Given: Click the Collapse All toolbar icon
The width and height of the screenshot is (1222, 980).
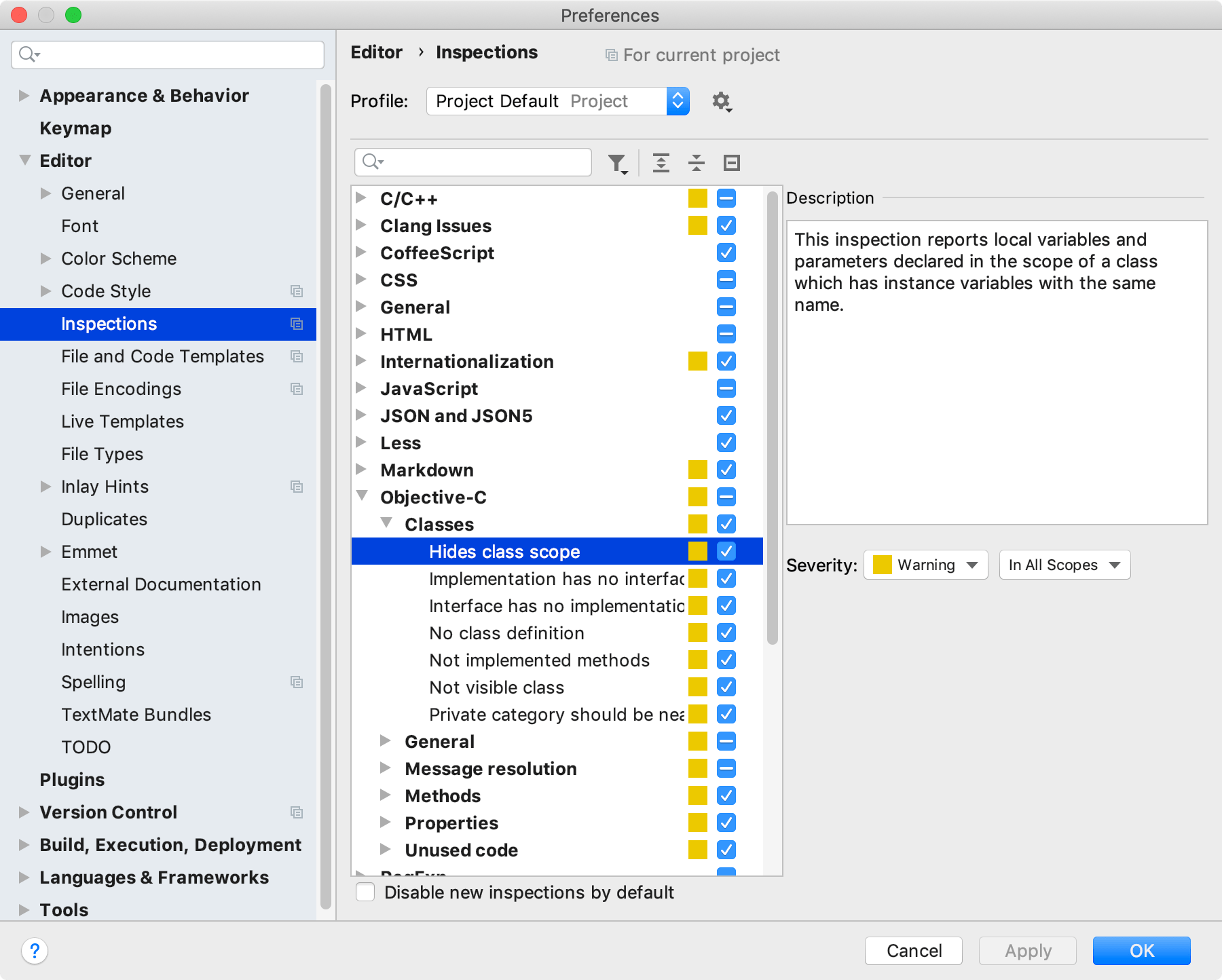Looking at the screenshot, I should pyautogui.click(x=697, y=163).
